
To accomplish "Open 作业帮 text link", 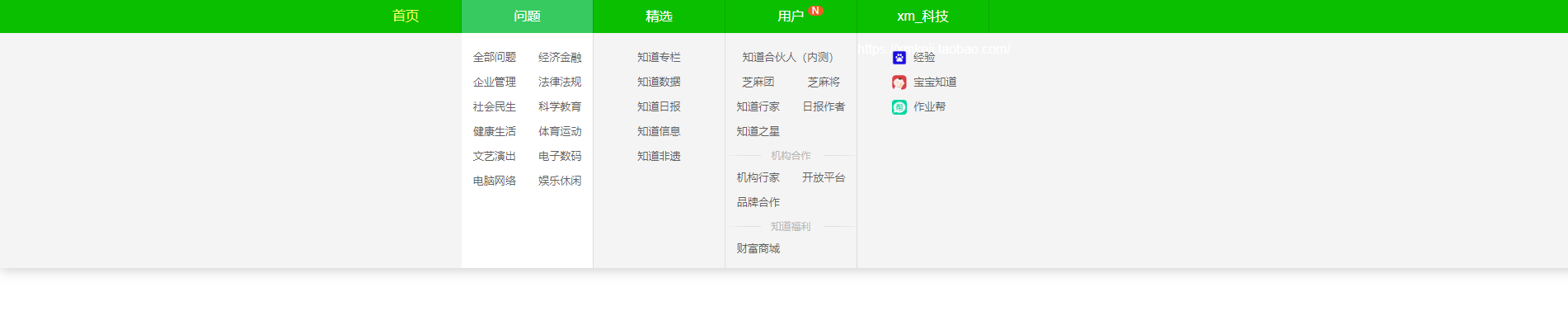I will pyautogui.click(x=929, y=106).
